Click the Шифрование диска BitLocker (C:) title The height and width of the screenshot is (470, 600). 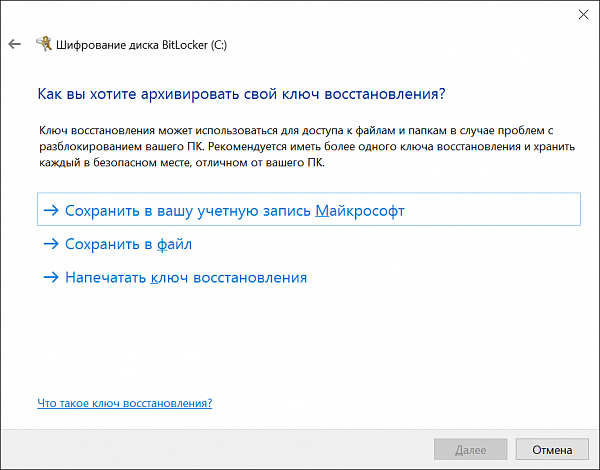[142, 45]
